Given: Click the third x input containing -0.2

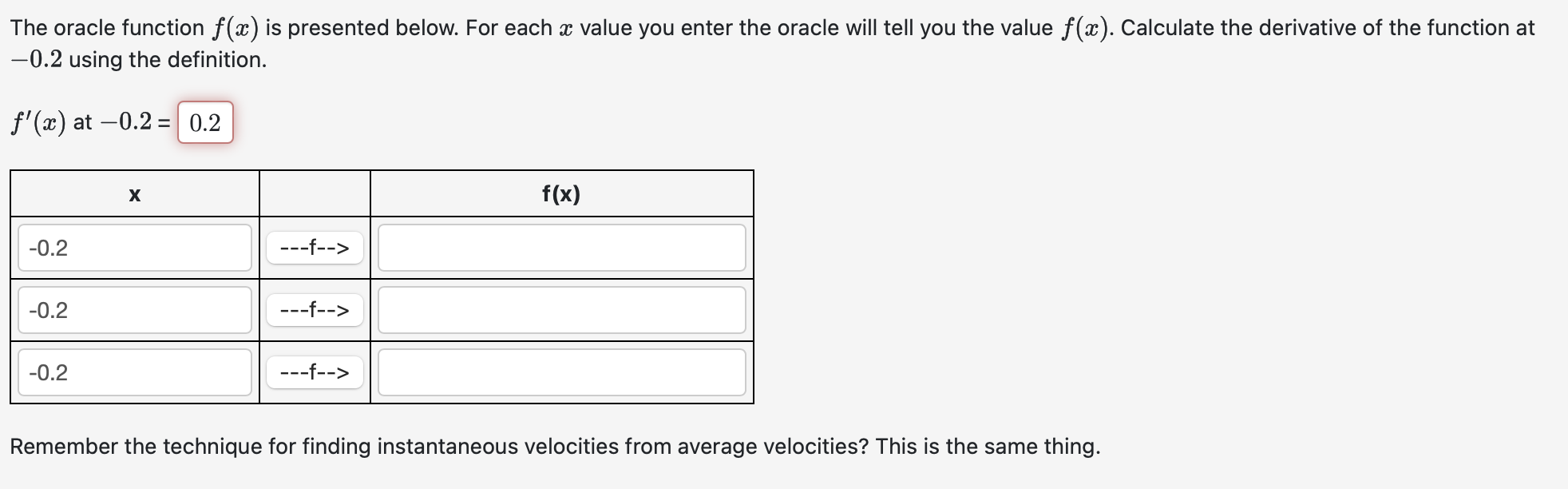Looking at the screenshot, I should point(134,372).
